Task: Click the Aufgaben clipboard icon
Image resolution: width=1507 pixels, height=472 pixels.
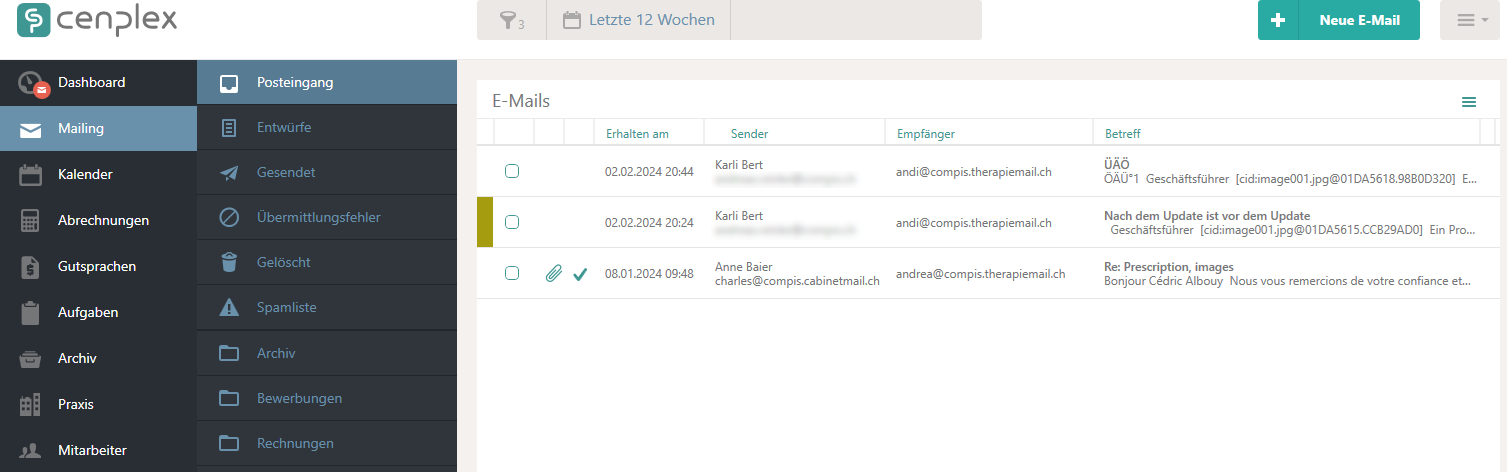Action: [x=31, y=313]
